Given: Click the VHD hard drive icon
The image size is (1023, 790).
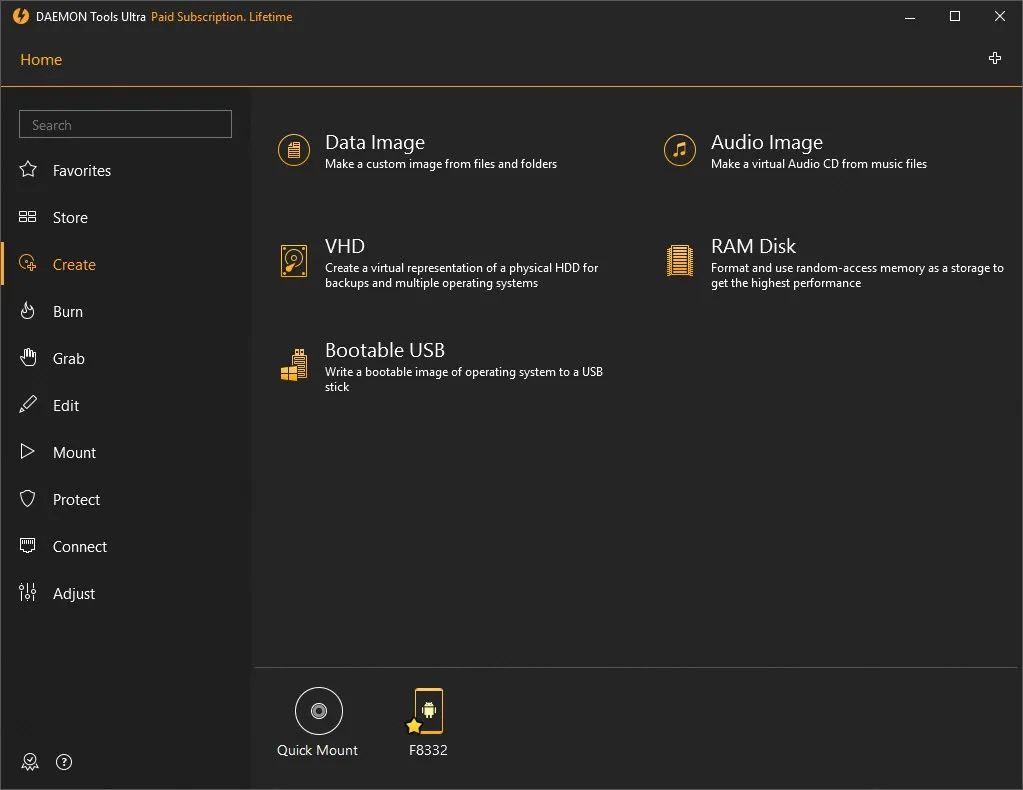Looking at the screenshot, I should pyautogui.click(x=294, y=261).
